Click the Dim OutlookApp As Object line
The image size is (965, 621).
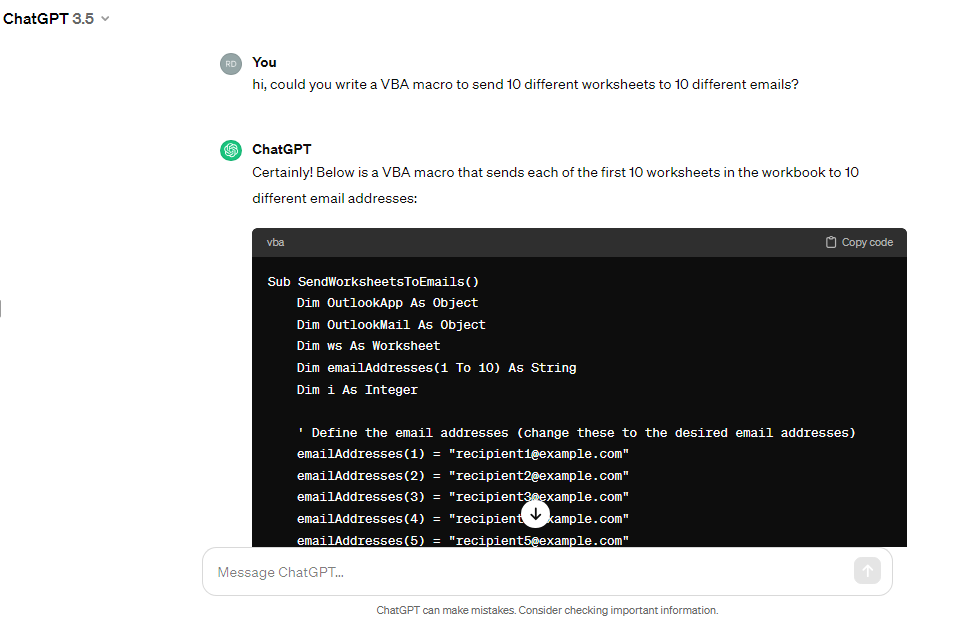387,303
